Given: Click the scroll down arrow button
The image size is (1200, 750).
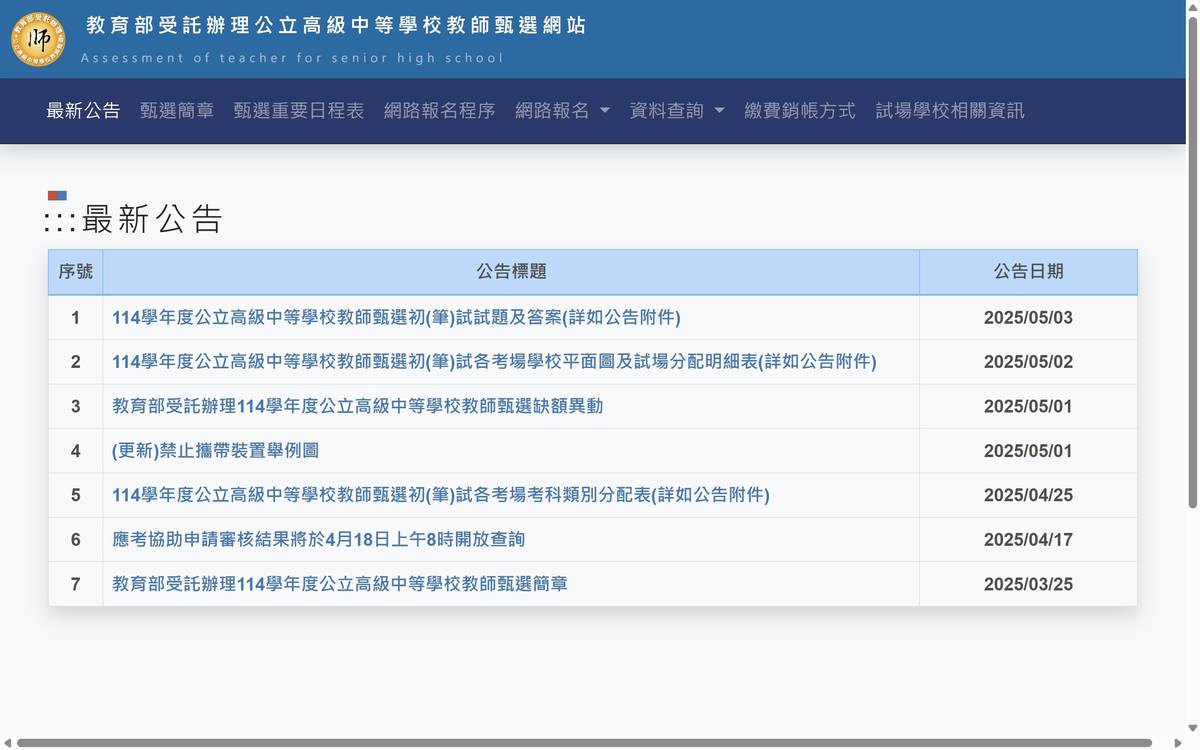Looking at the screenshot, I should click(1192, 729).
